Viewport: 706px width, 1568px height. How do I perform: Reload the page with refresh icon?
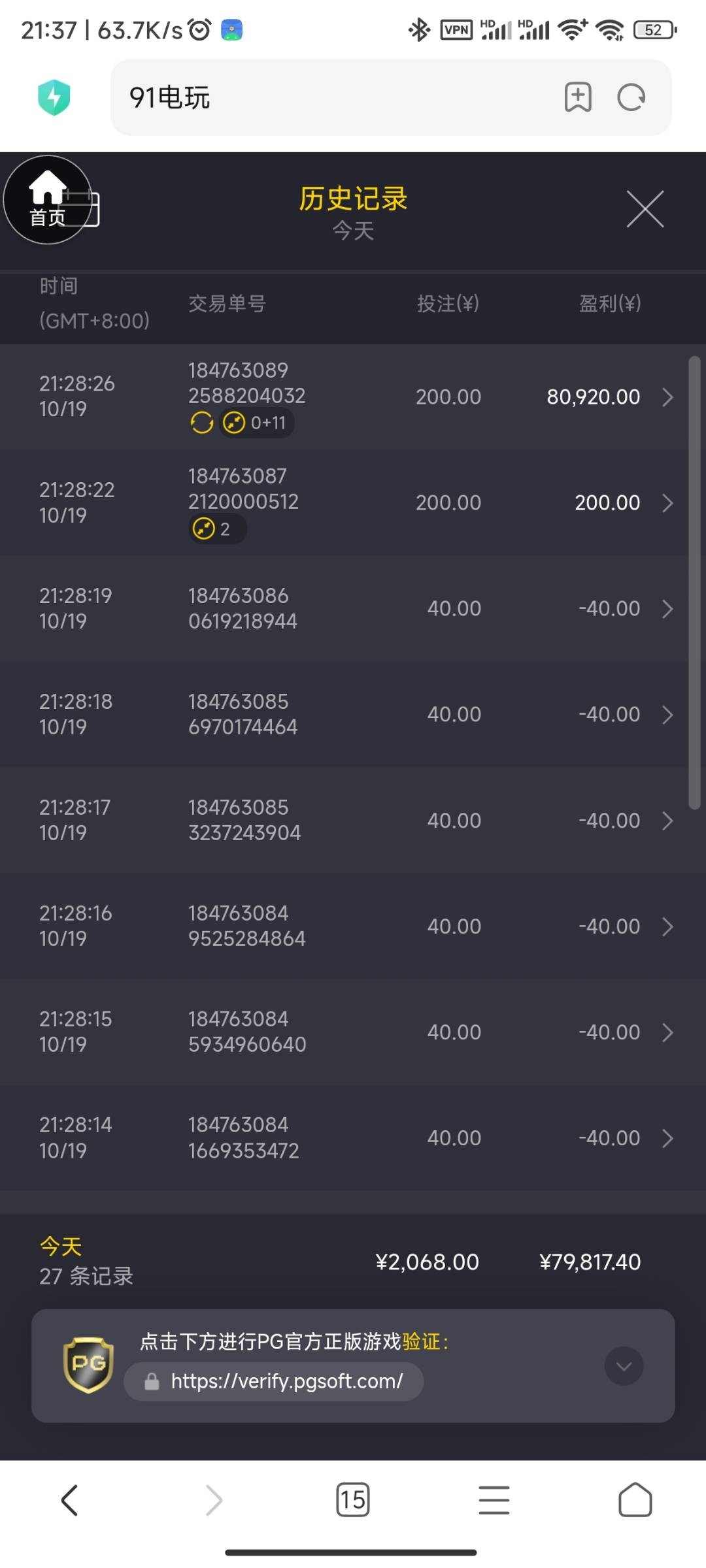[631, 97]
